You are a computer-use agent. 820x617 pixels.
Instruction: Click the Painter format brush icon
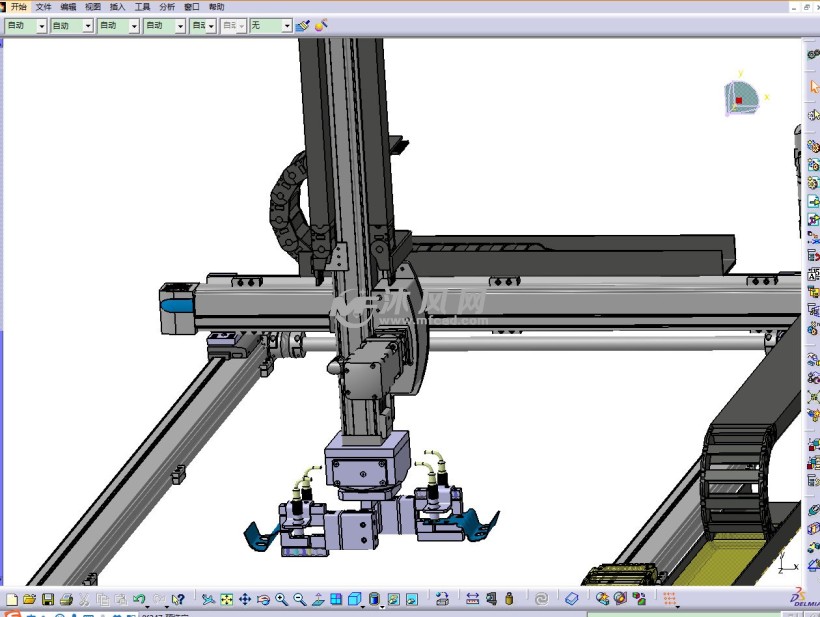coord(302,26)
